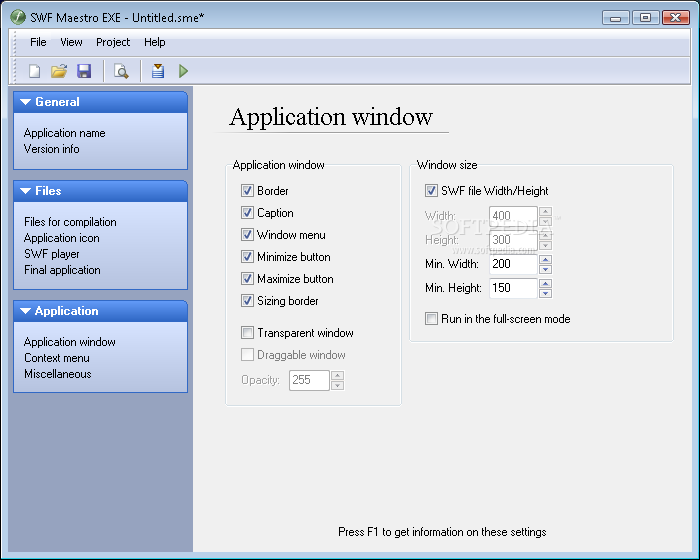Click the Min. Height input field
Screen dimensions: 700x560
point(513,288)
